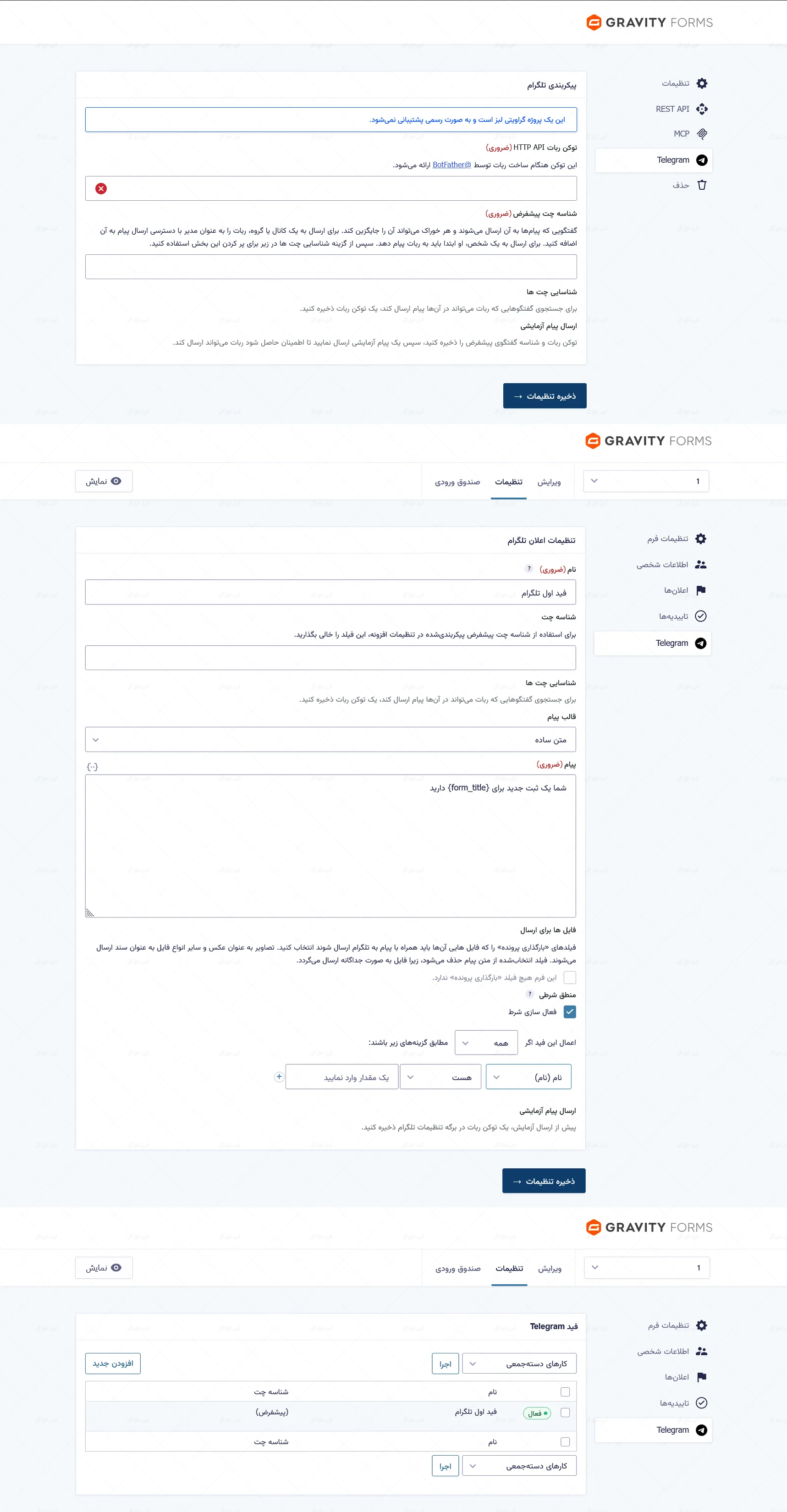
Task: Open the top کارهای دسته‌جمعی dropdown
Action: pyautogui.click(x=519, y=1364)
